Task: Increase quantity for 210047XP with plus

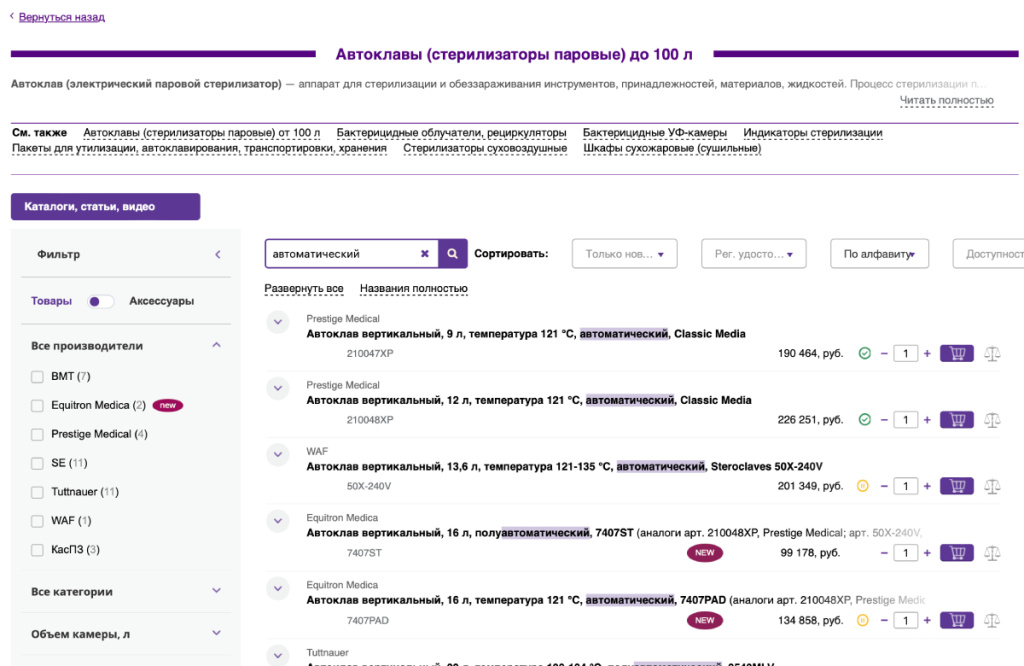Action: pos(927,353)
